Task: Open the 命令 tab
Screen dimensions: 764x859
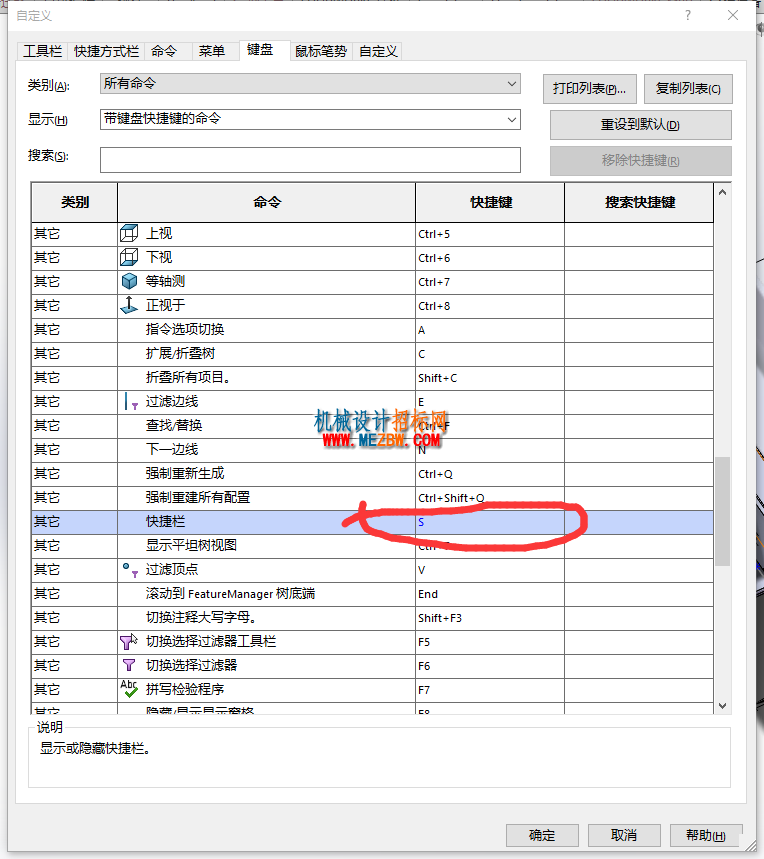Action: (164, 51)
